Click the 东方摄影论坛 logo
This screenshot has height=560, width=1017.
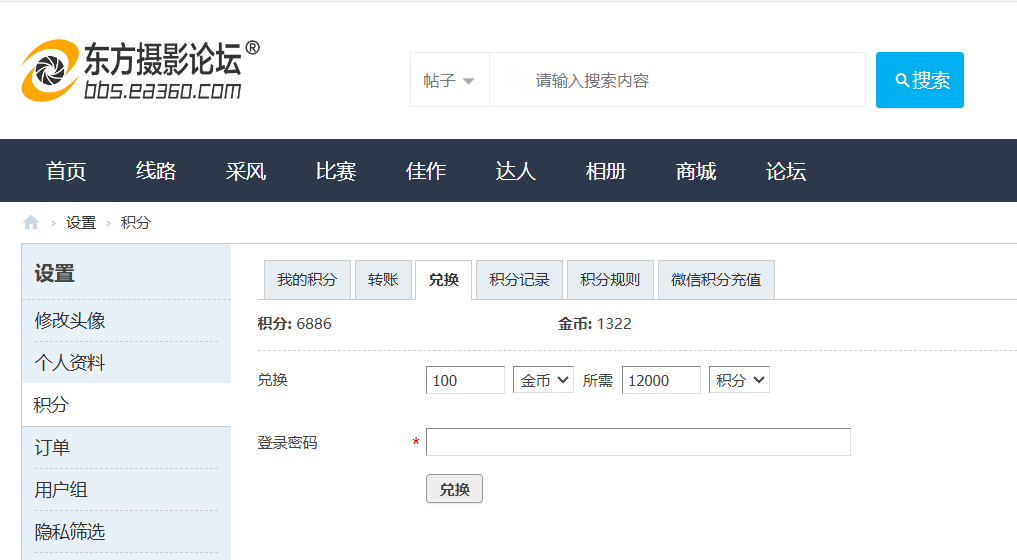coord(140,71)
